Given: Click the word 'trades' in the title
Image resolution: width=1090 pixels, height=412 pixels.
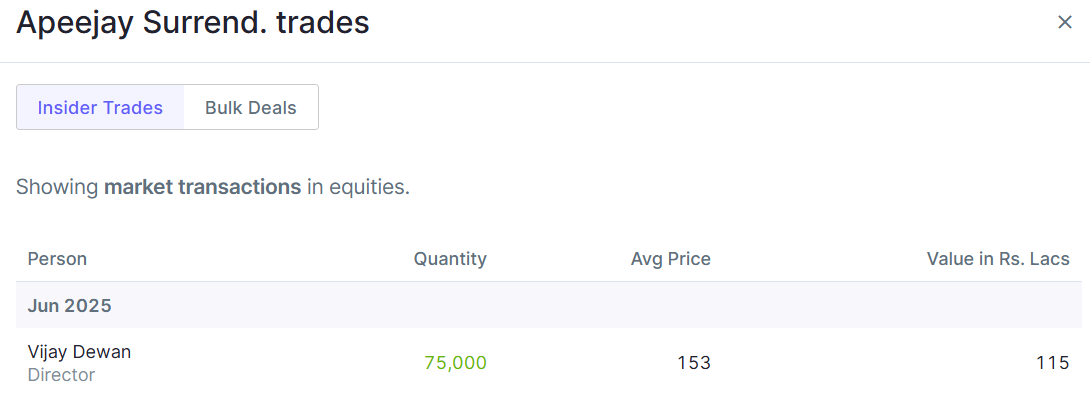Looking at the screenshot, I should pos(323,23).
